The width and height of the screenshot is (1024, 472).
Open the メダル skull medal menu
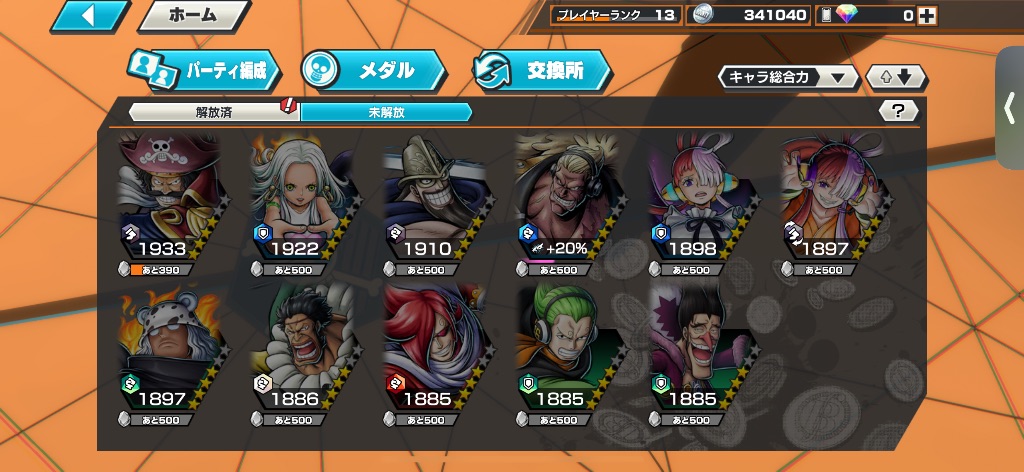click(x=373, y=70)
